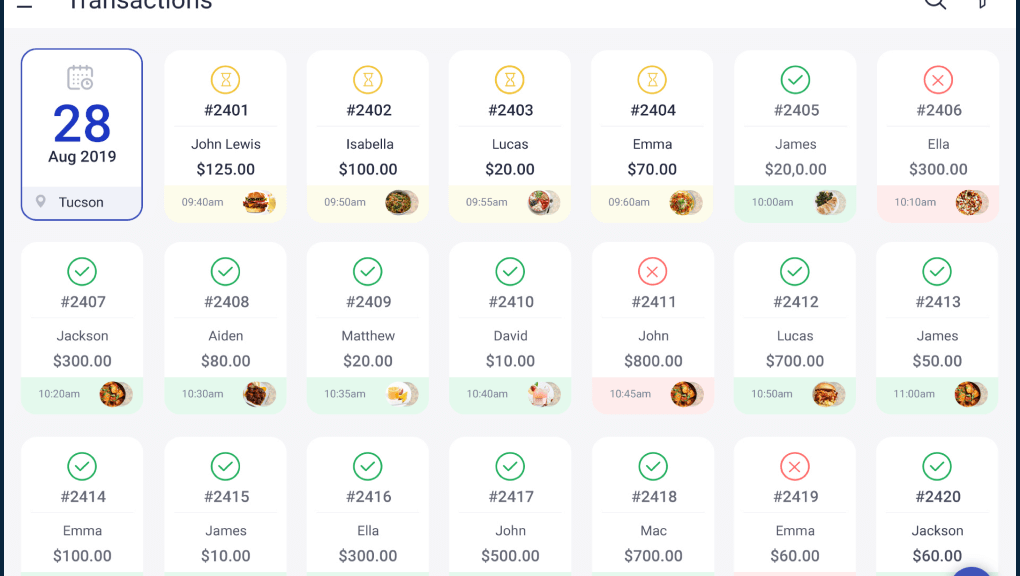1020x576 pixels.
Task: Click the pending hourglass icon on #2401
Action: click(x=225, y=80)
